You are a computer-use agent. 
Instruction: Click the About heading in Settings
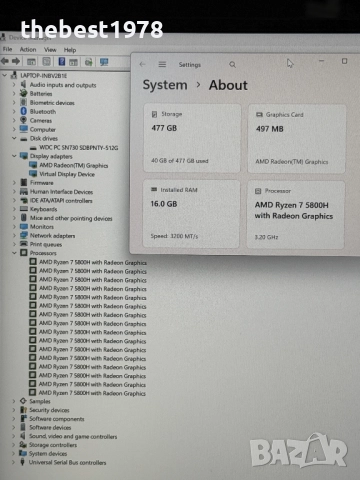click(228, 85)
